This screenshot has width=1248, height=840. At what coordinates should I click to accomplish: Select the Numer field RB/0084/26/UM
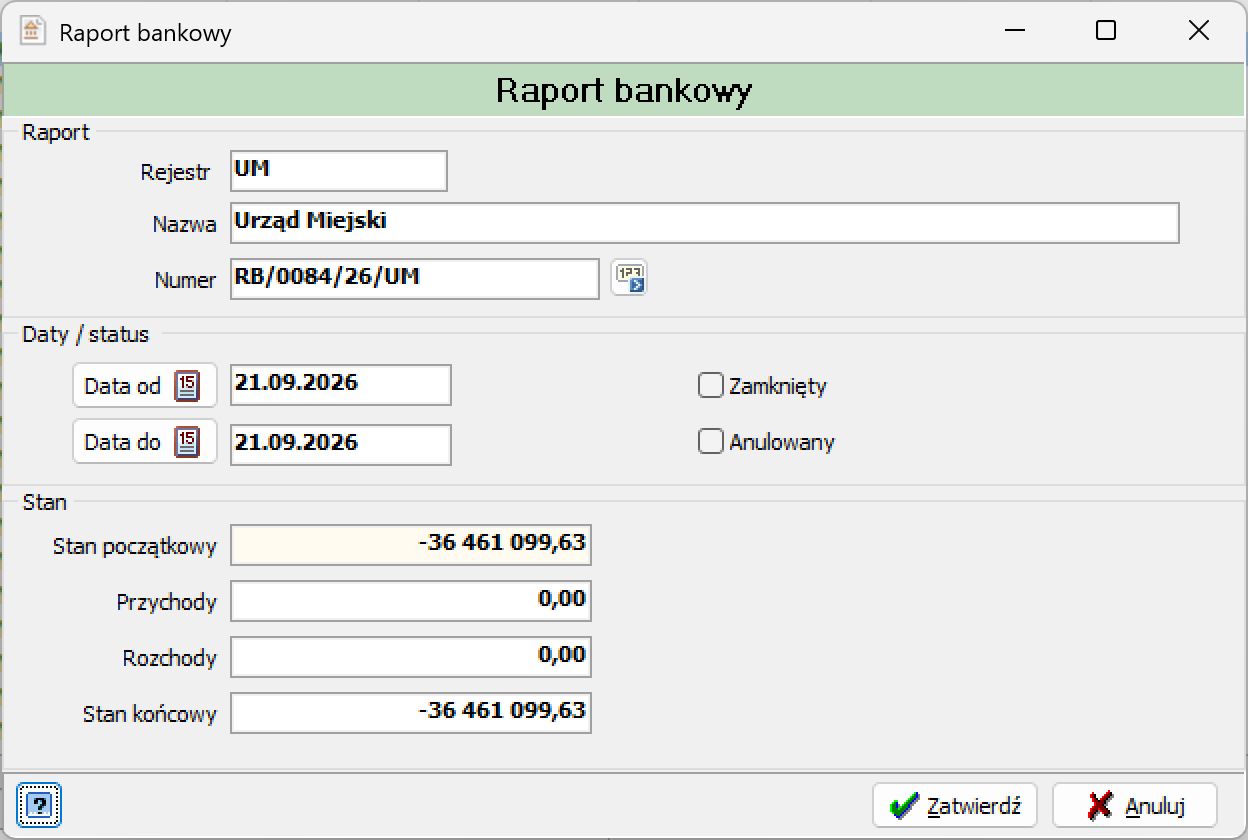[x=415, y=279]
